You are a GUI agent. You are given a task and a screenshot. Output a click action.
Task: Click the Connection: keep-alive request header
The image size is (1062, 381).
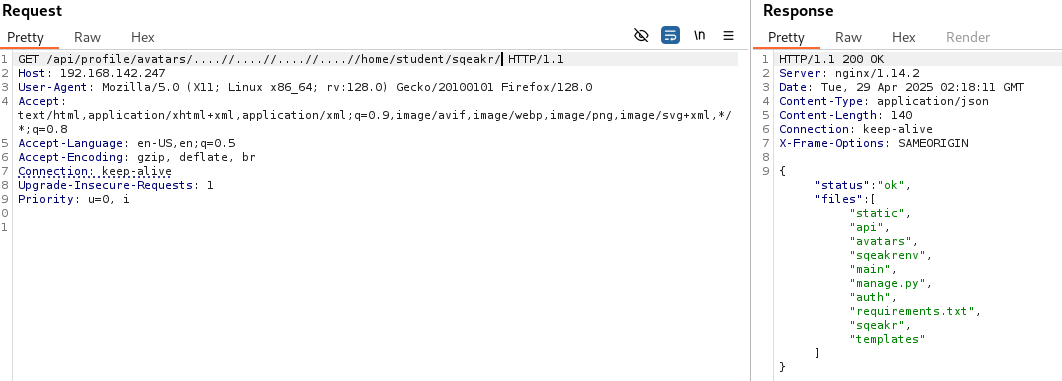pos(95,171)
